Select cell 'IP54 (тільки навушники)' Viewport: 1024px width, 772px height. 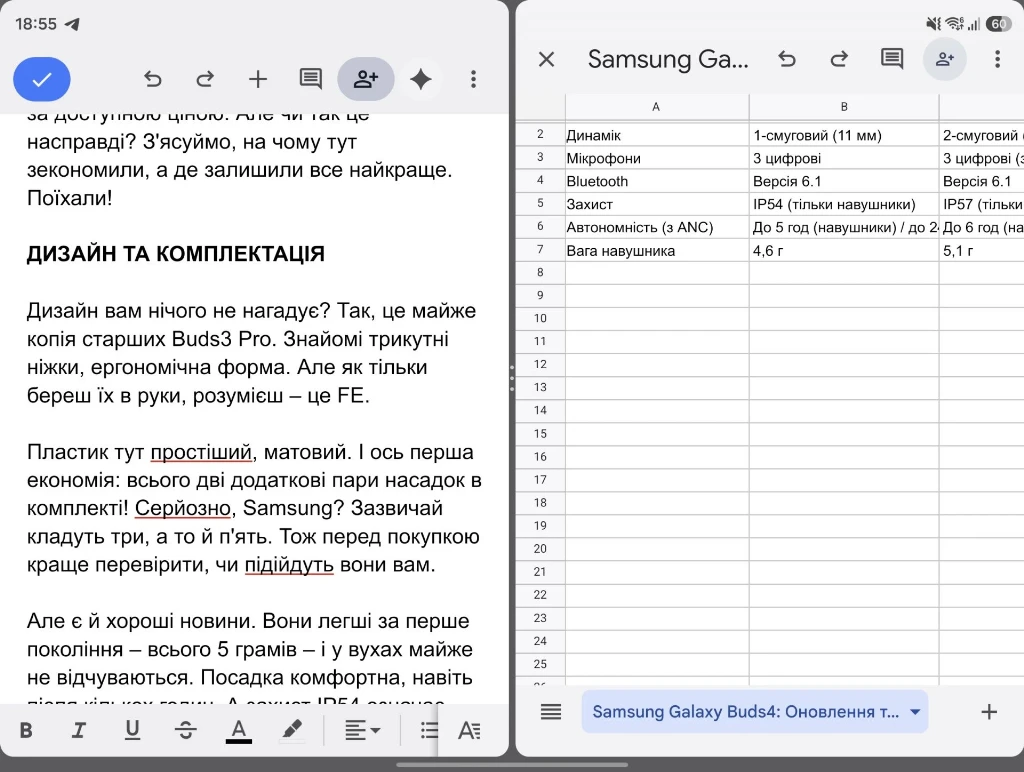tap(844, 204)
